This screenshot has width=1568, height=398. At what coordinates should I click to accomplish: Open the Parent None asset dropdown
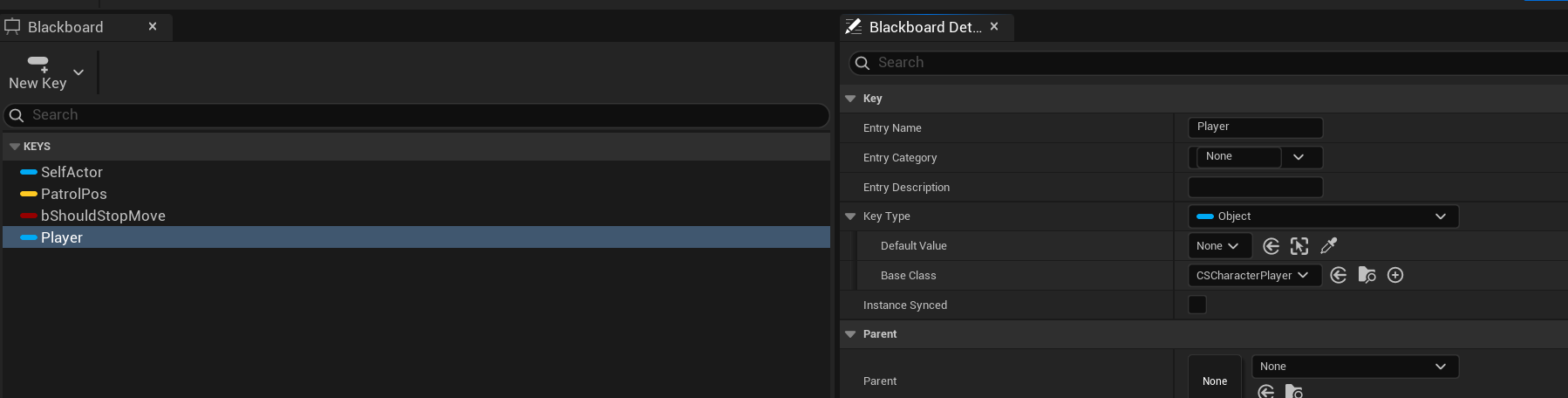click(1355, 367)
